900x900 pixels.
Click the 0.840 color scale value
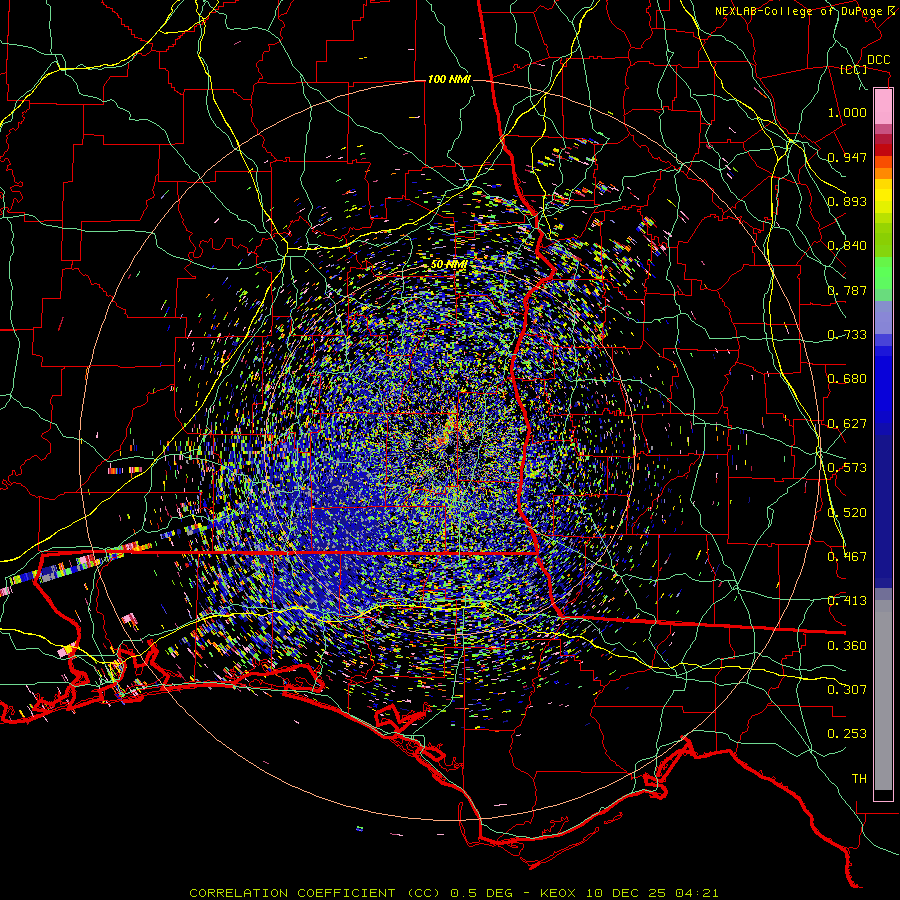pos(847,246)
